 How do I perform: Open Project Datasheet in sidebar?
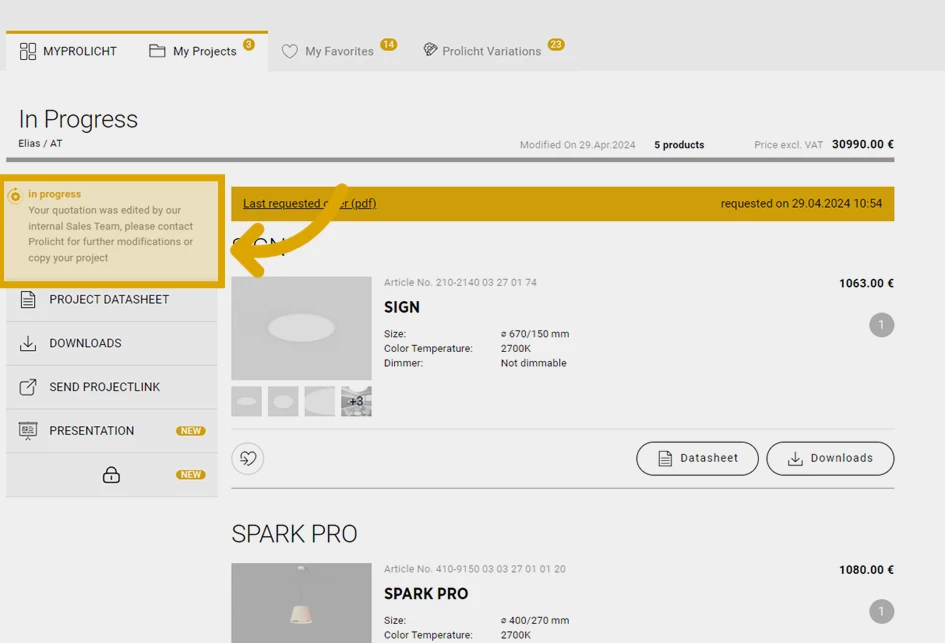click(x=109, y=299)
